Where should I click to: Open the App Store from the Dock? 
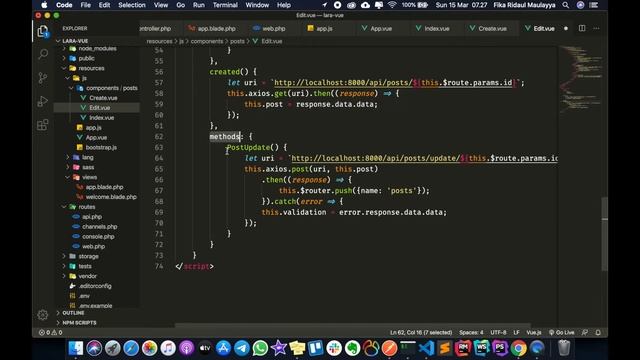click(x=223, y=348)
